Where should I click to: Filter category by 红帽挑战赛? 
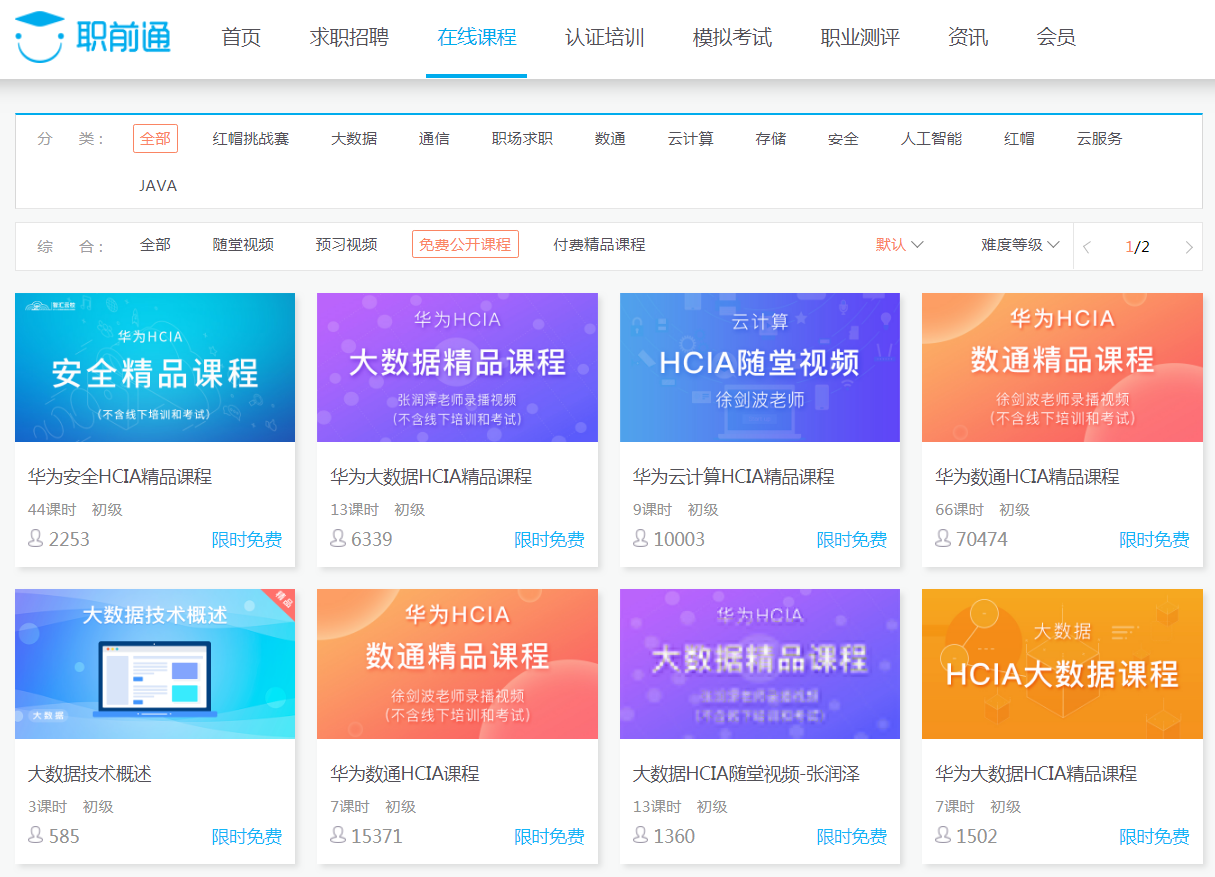click(x=251, y=139)
